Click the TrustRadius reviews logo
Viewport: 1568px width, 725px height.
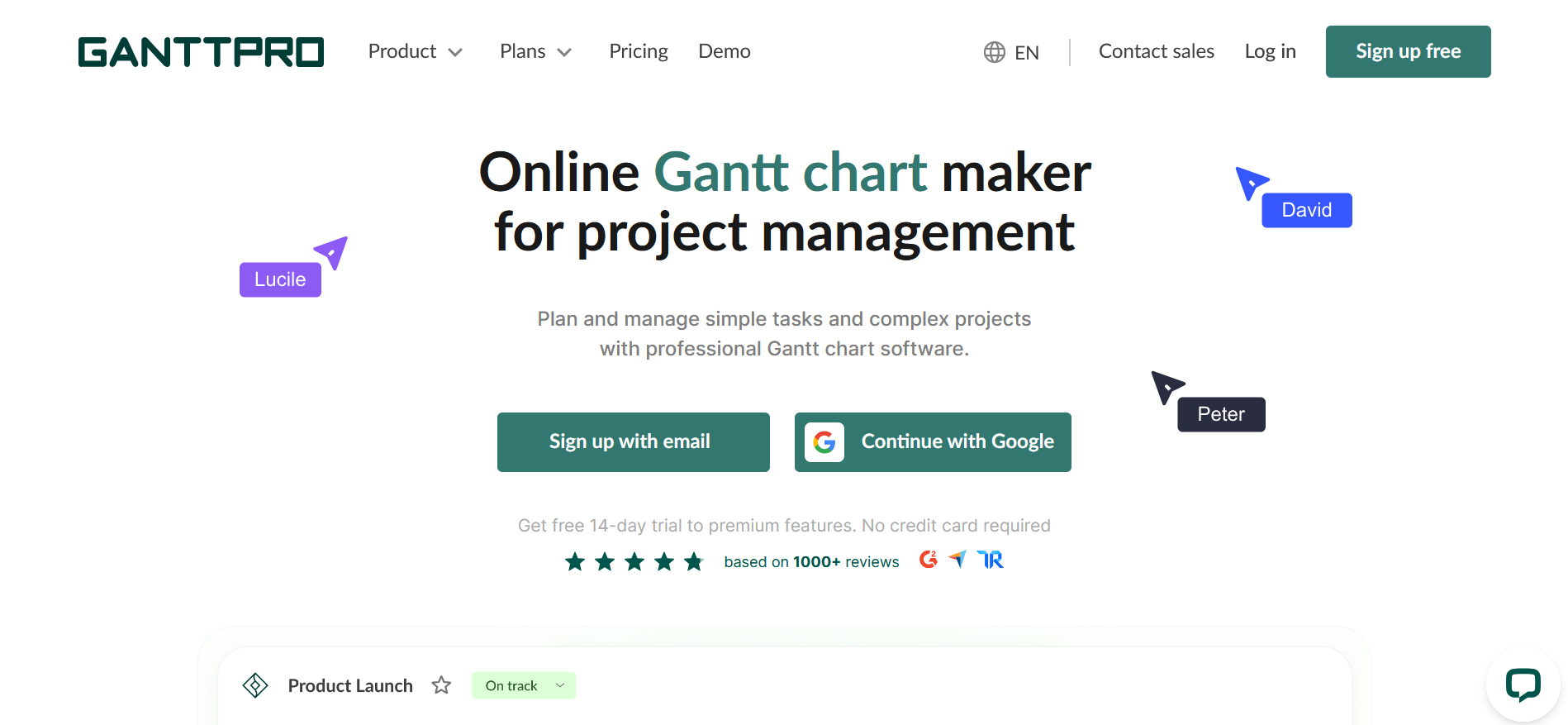pyautogui.click(x=991, y=560)
